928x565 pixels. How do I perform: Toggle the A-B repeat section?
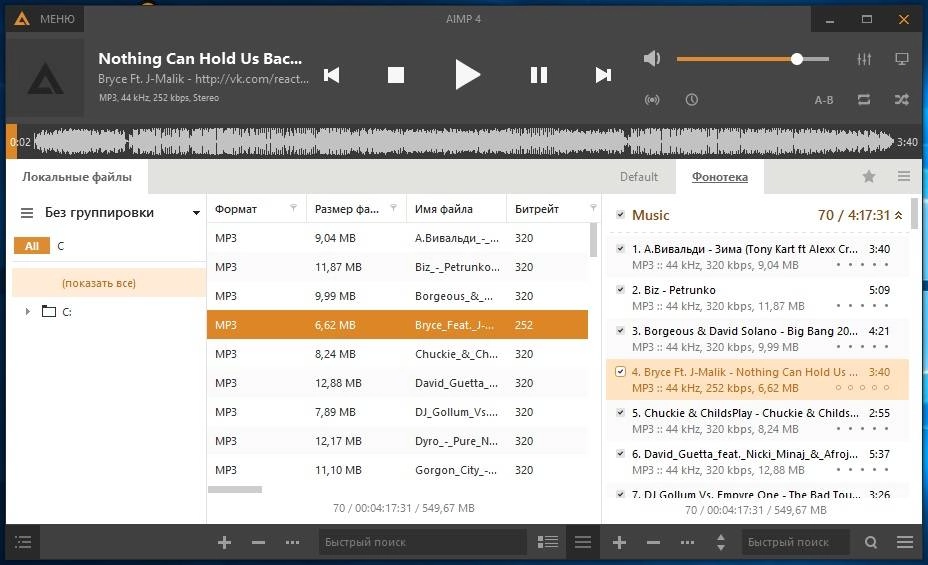[823, 100]
